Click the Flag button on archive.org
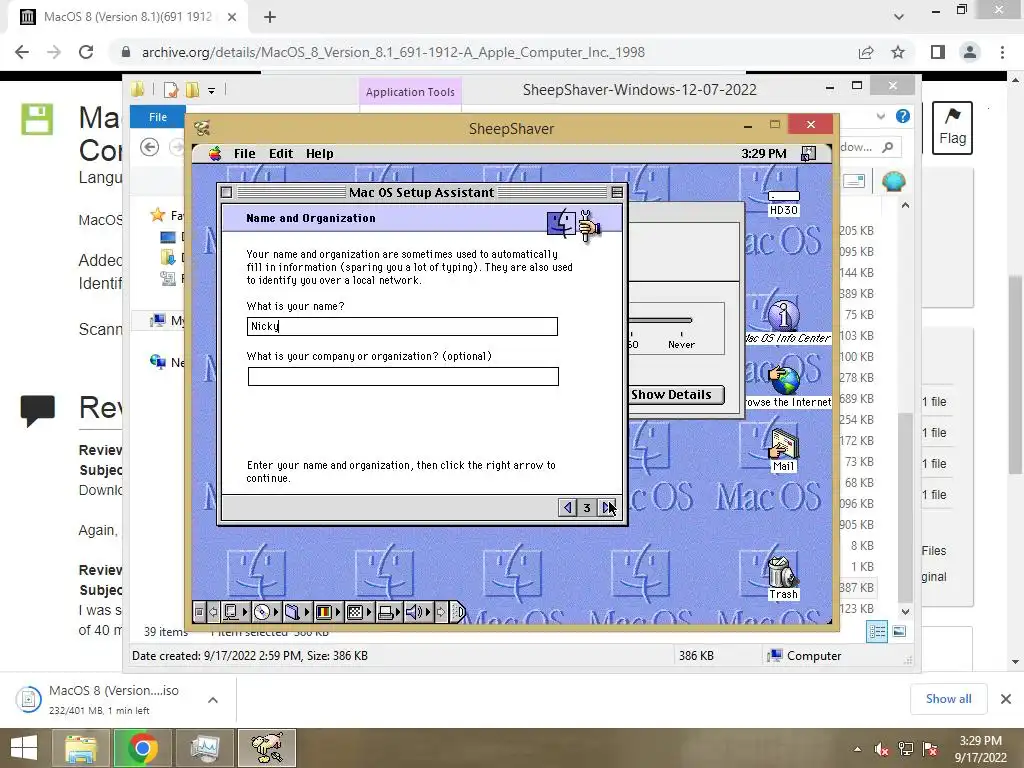 (x=952, y=127)
